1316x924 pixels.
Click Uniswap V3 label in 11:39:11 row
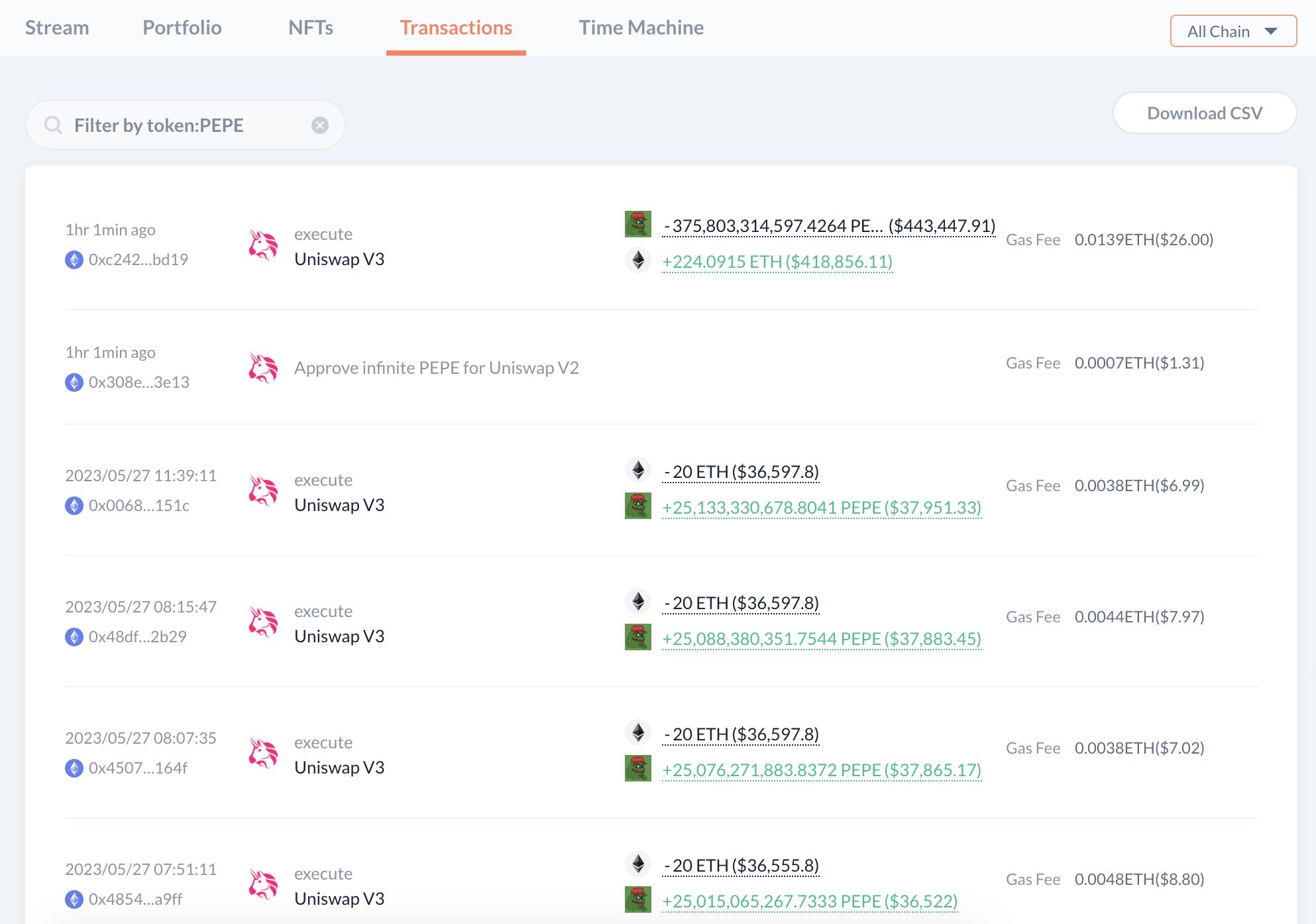(x=339, y=505)
